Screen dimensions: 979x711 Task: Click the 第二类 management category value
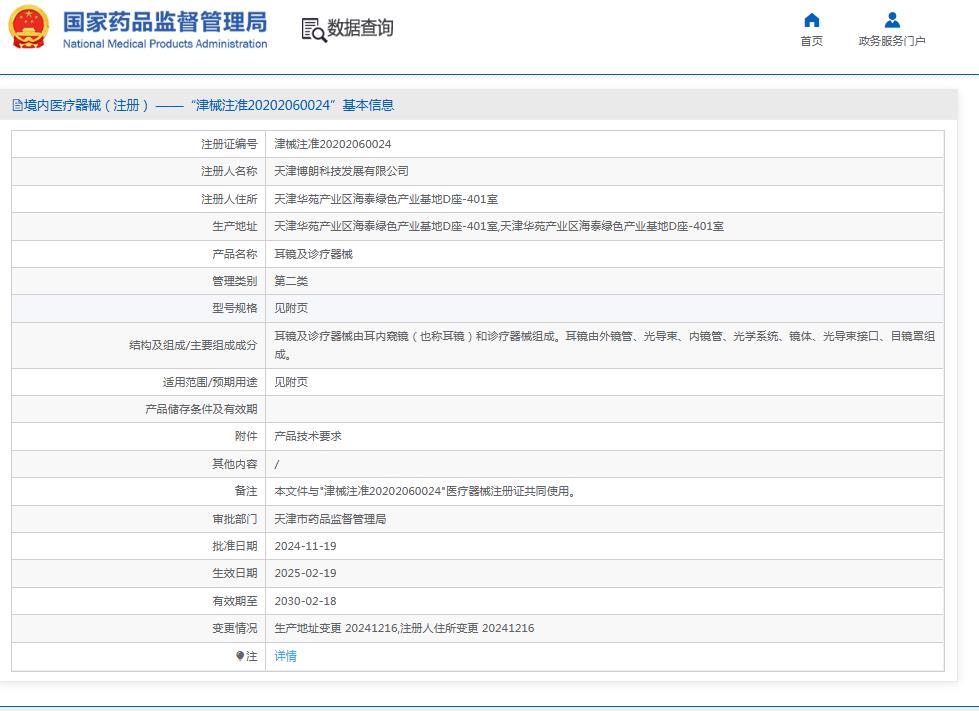coord(290,281)
